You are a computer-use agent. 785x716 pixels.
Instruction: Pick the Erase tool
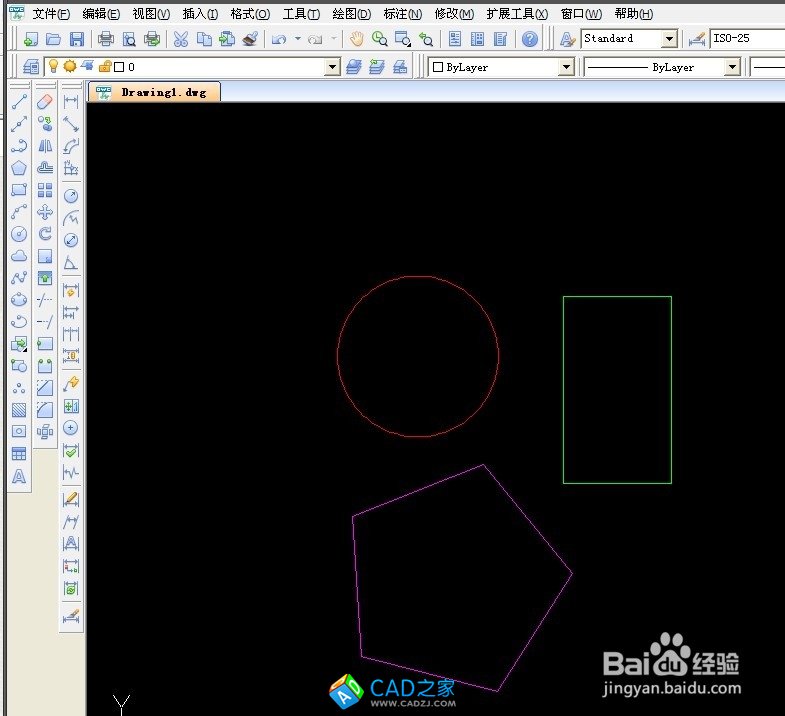click(45, 102)
